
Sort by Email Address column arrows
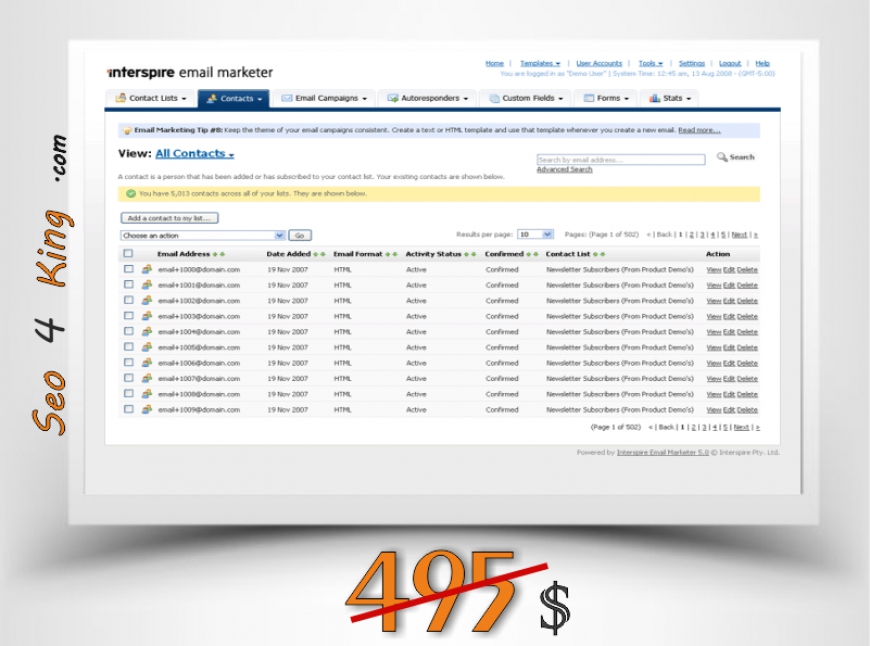click(x=219, y=254)
